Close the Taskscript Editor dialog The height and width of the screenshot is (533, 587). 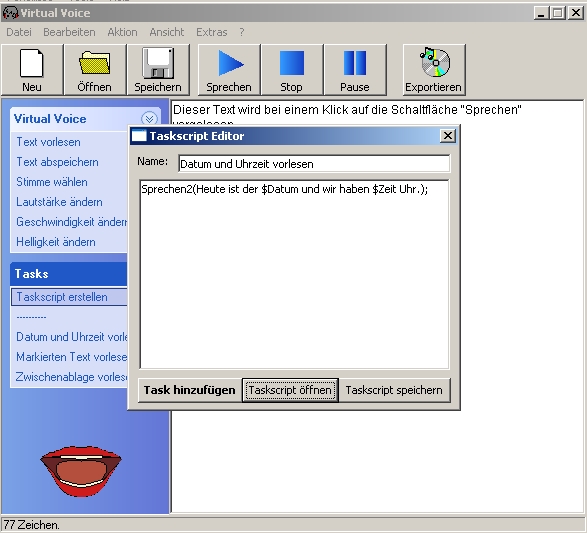pos(448,135)
